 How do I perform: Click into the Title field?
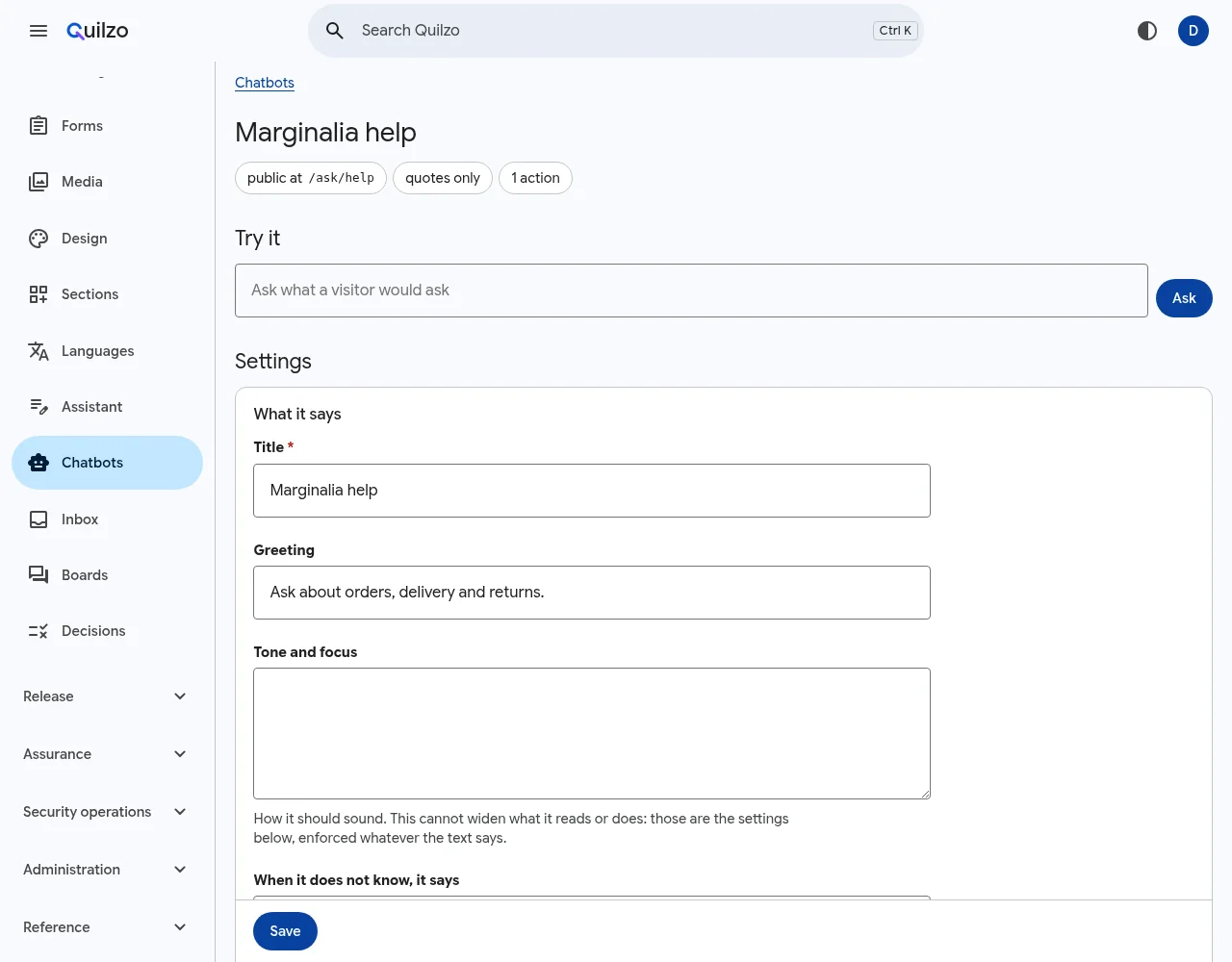[x=592, y=491]
